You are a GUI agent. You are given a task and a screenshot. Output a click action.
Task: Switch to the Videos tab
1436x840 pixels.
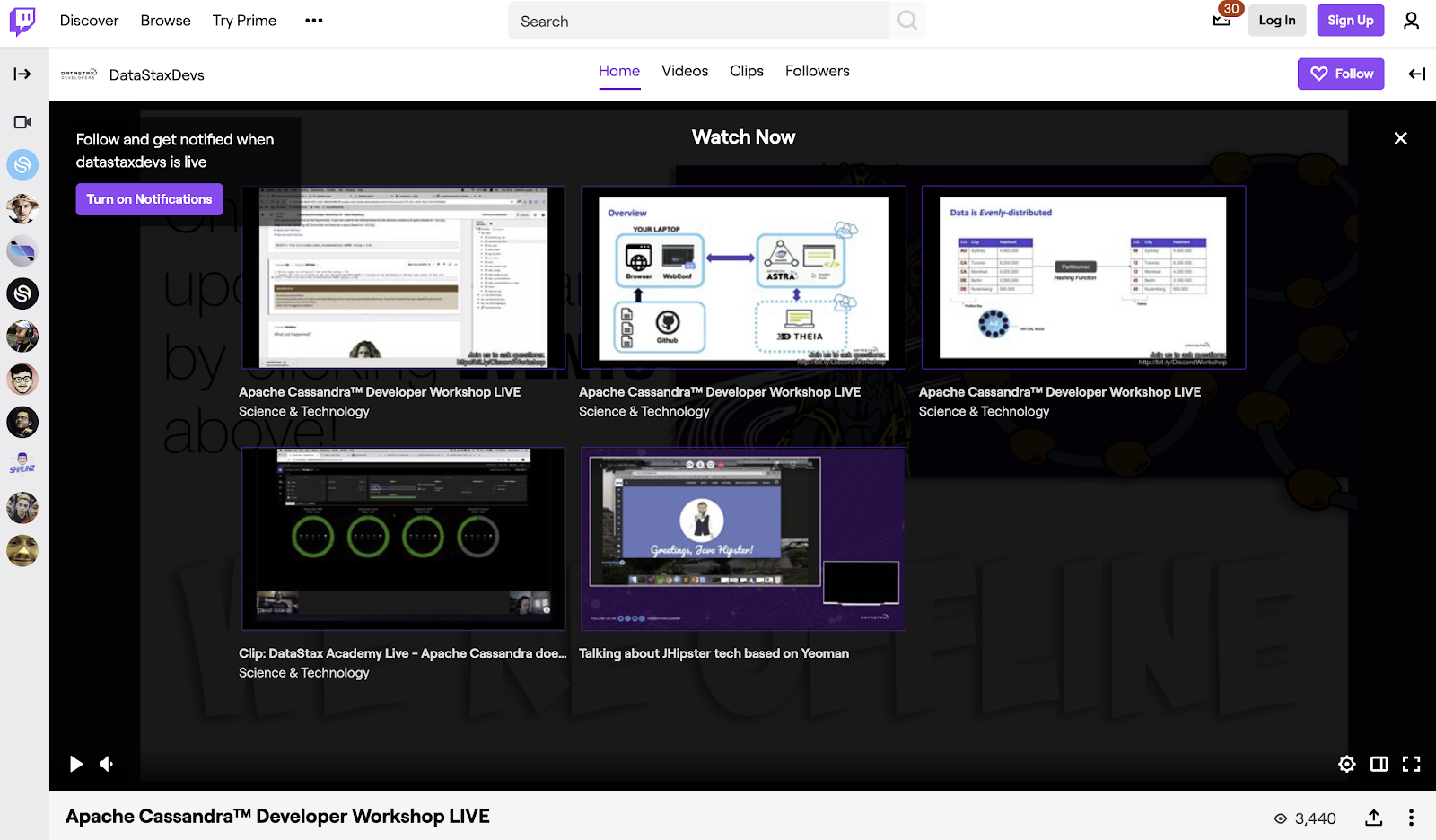click(x=685, y=71)
